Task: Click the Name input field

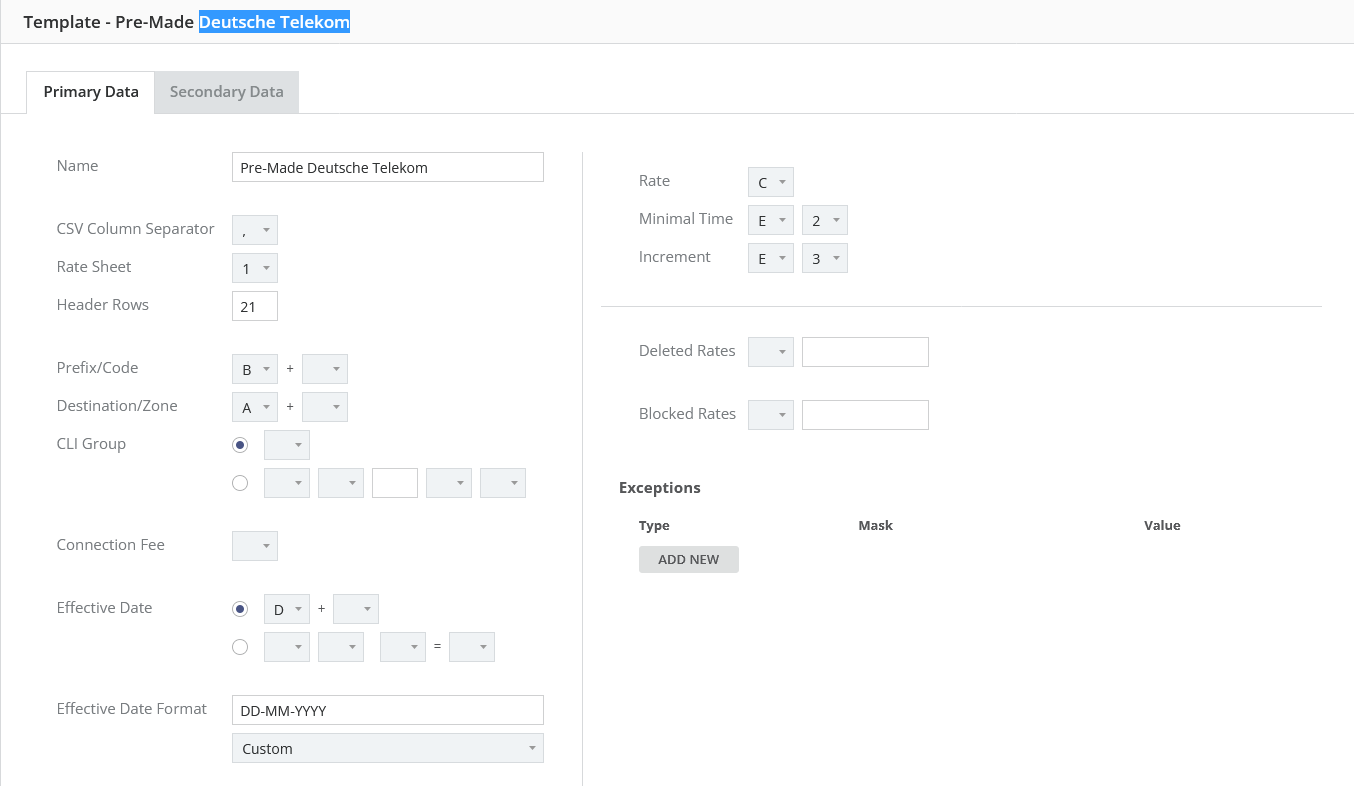Action: point(387,168)
